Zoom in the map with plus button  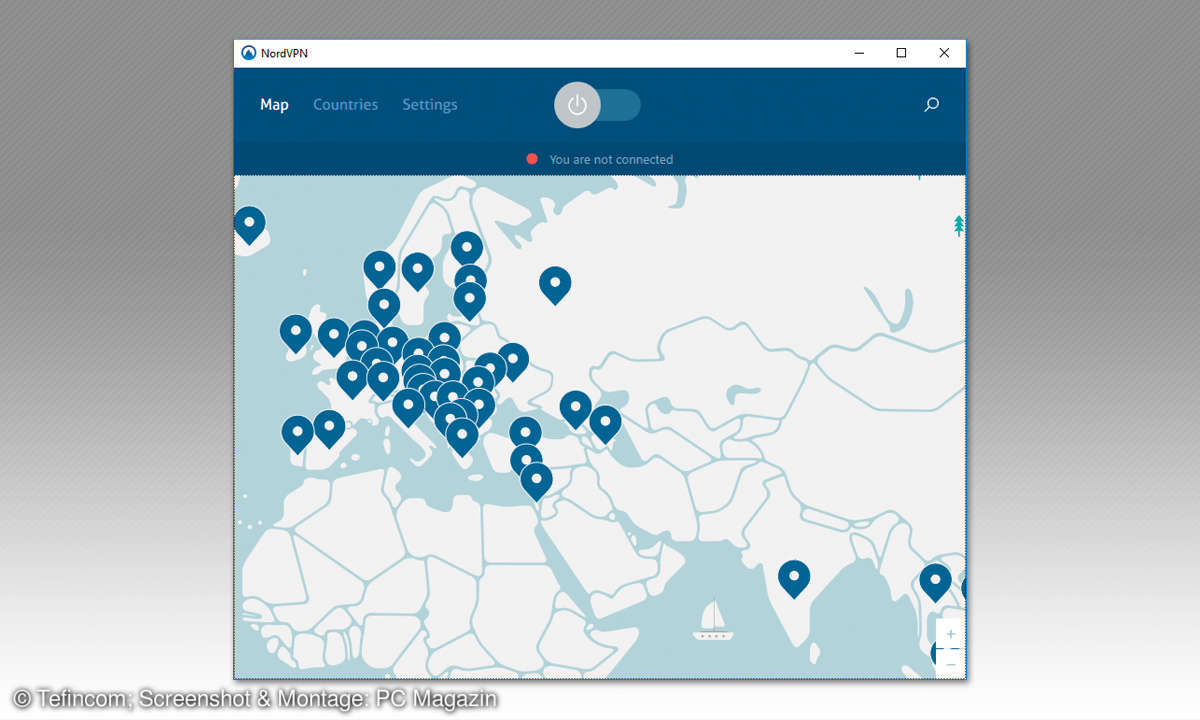click(x=950, y=634)
